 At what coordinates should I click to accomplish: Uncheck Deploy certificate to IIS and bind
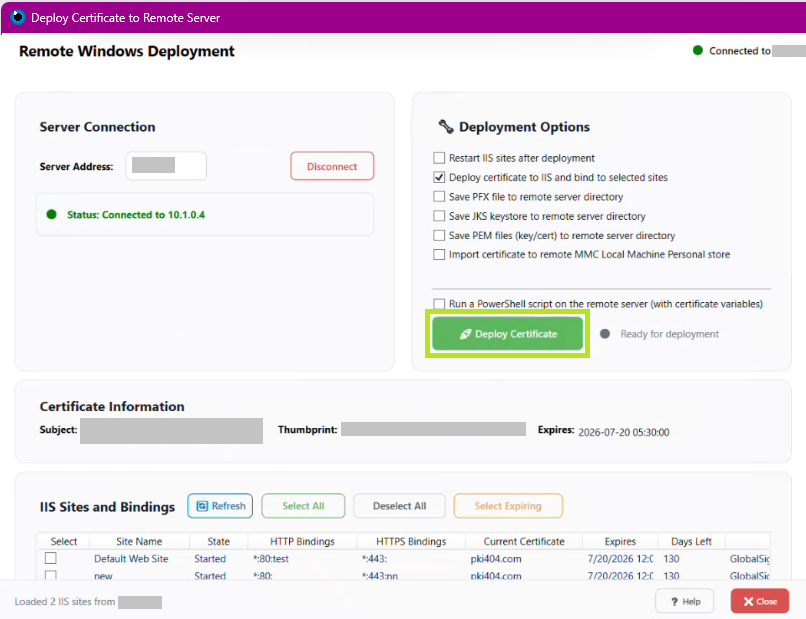(x=439, y=177)
